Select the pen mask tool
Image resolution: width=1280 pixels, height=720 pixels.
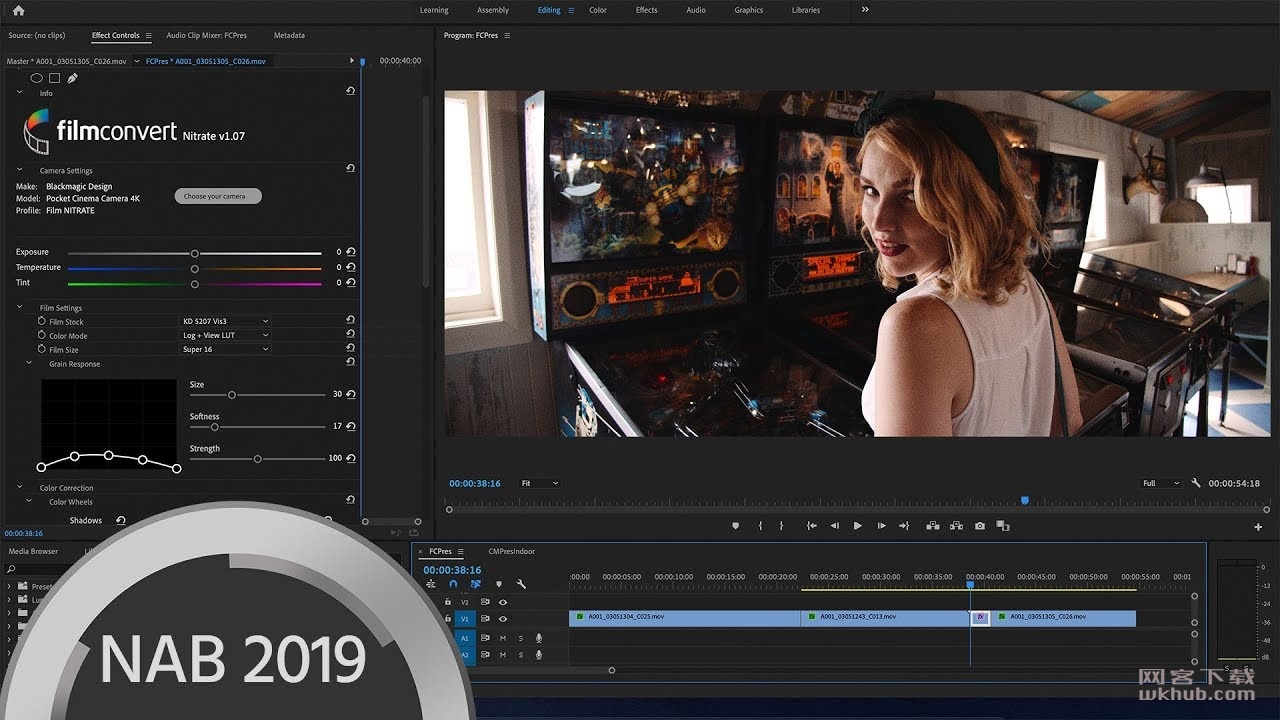(x=72, y=77)
